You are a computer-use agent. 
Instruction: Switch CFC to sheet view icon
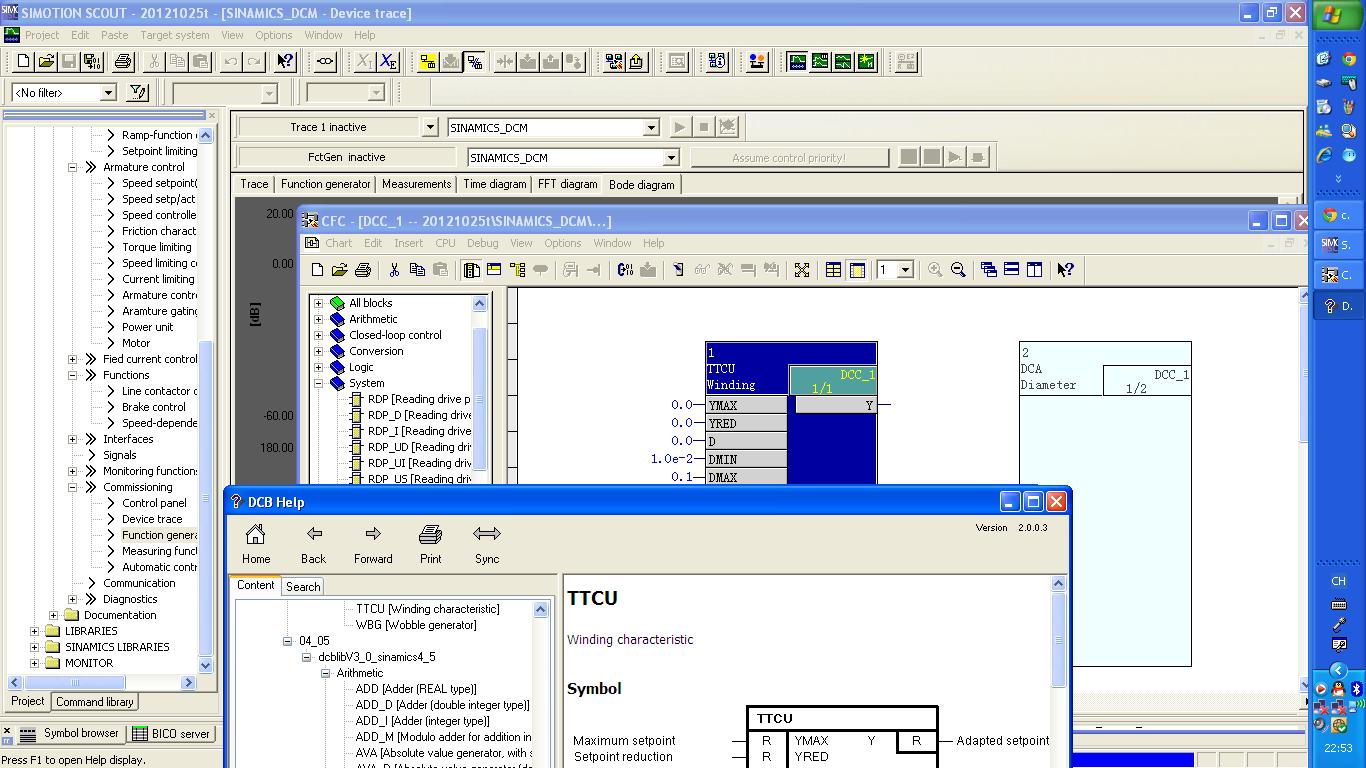pos(857,270)
